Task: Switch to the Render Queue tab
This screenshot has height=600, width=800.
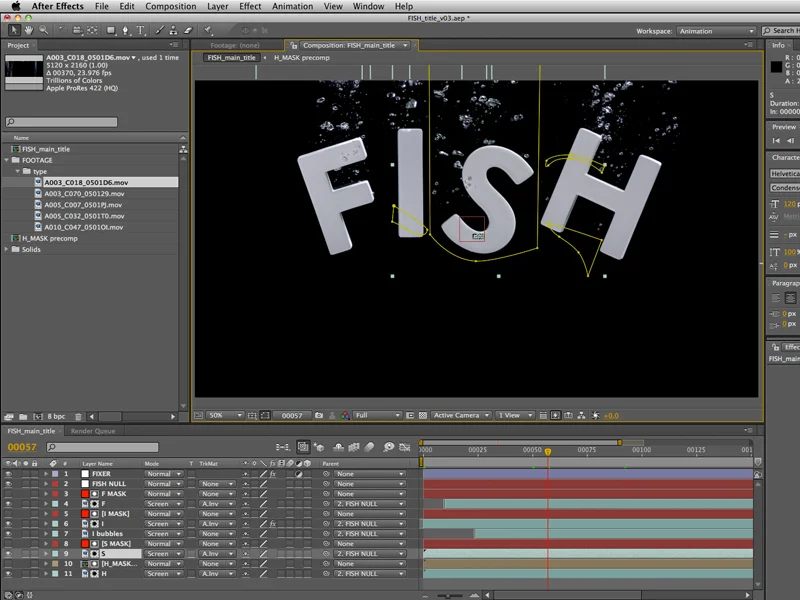Action: (x=93, y=431)
